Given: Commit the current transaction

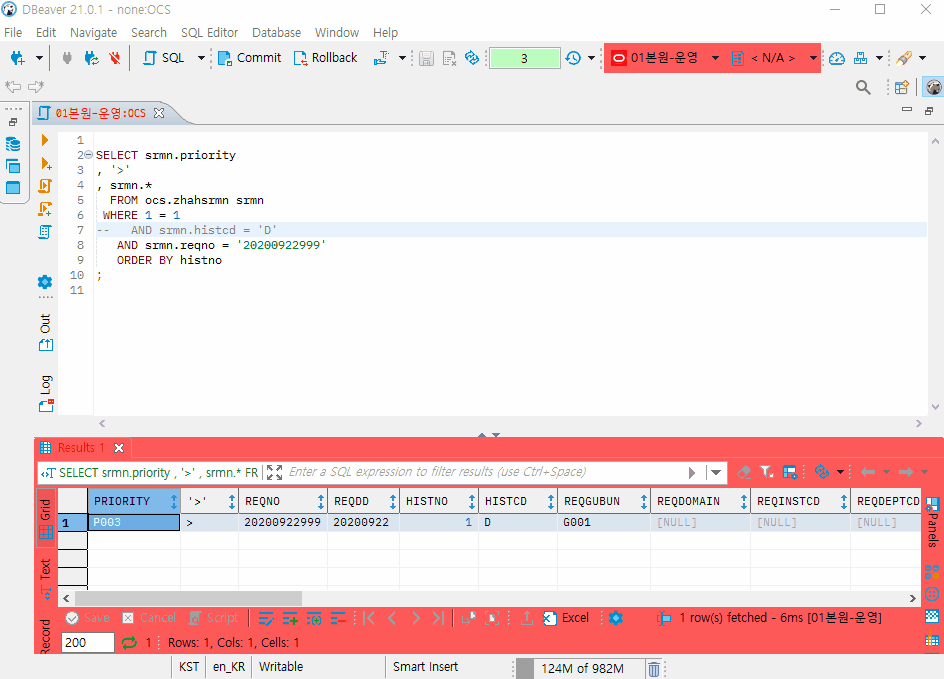Looking at the screenshot, I should click(249, 58).
